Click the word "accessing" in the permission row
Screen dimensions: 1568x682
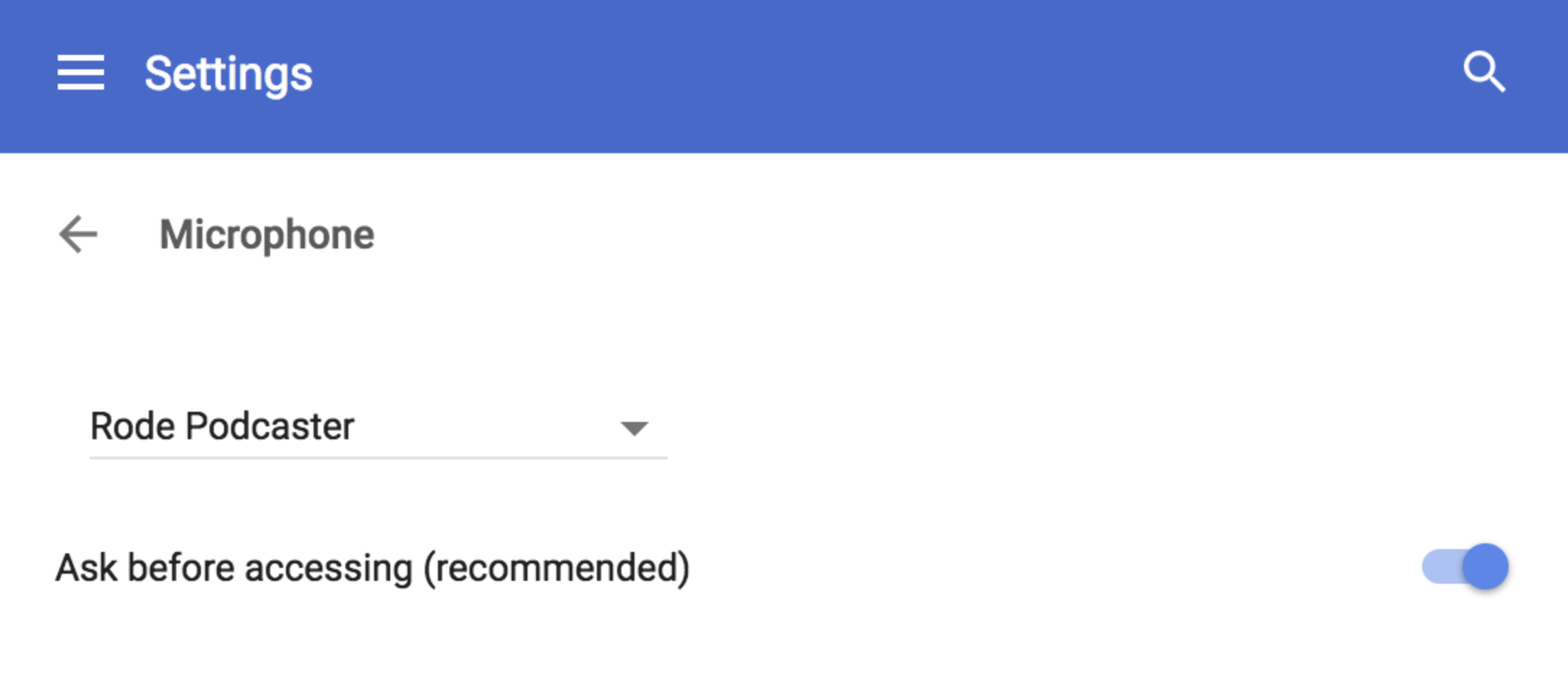[328, 568]
